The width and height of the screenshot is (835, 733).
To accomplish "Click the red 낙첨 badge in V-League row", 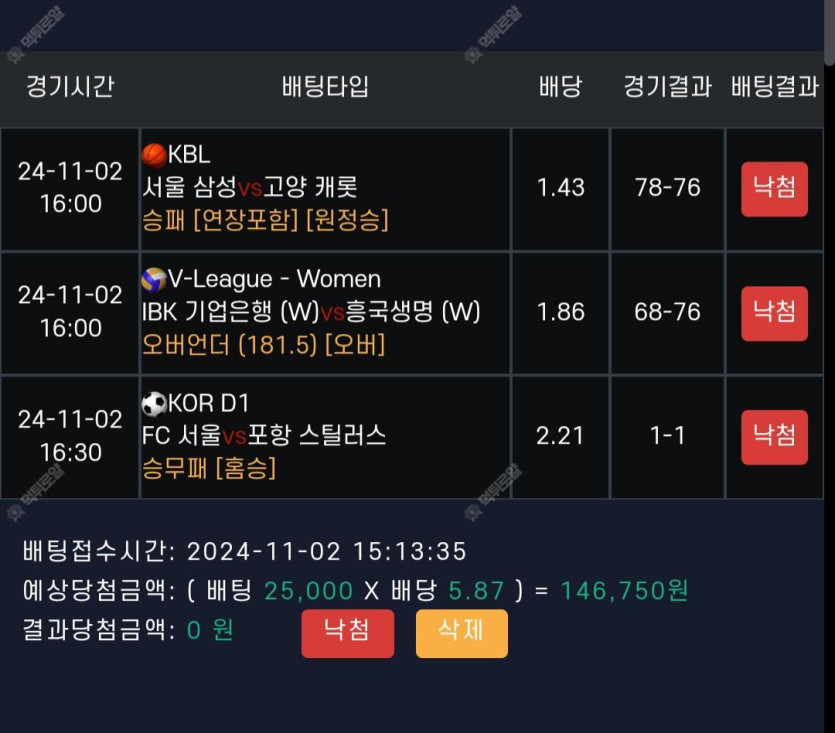I will (774, 313).
